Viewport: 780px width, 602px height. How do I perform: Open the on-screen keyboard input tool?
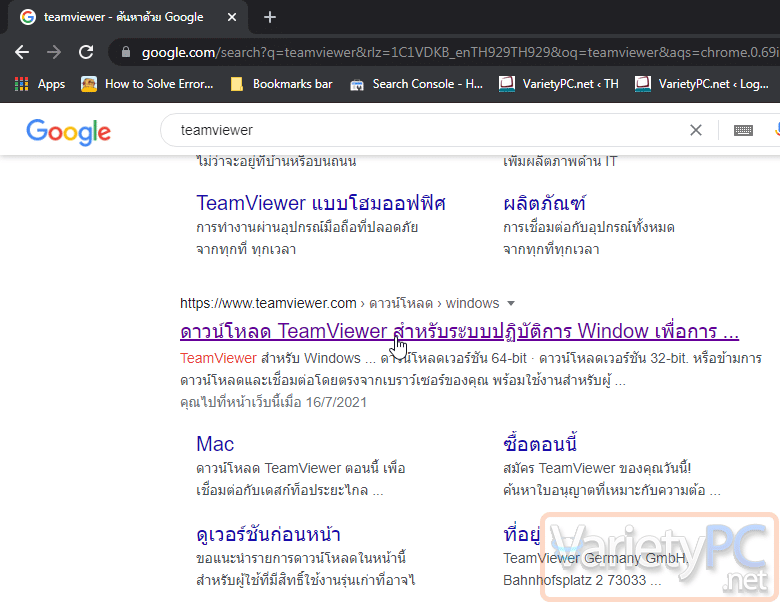743,130
